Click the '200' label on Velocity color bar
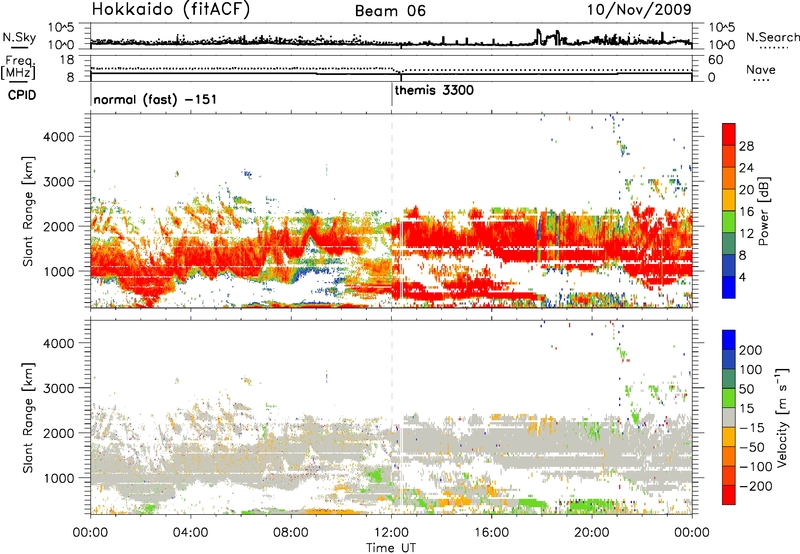 click(x=751, y=350)
